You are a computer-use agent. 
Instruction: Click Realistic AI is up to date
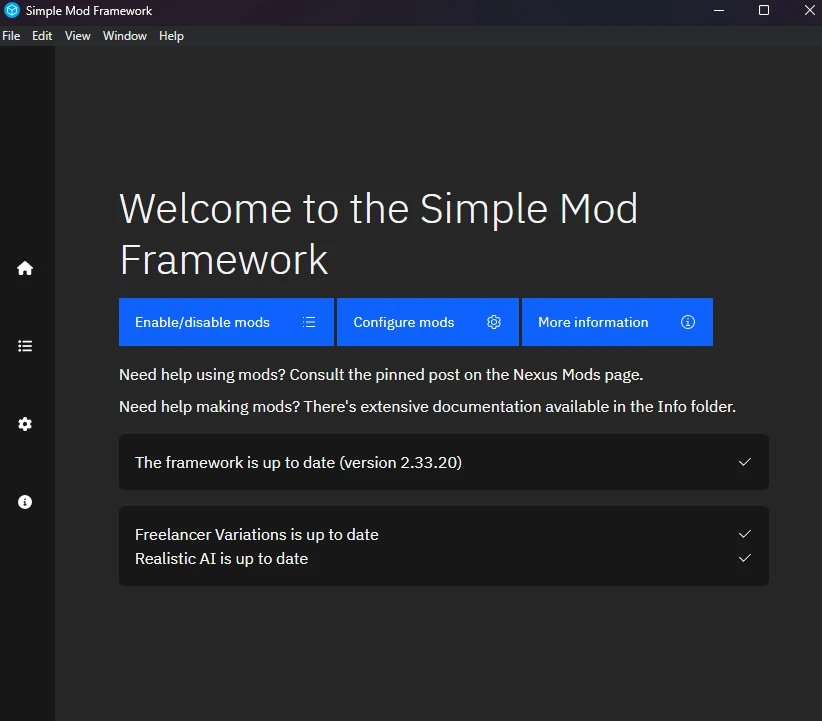click(x=221, y=558)
